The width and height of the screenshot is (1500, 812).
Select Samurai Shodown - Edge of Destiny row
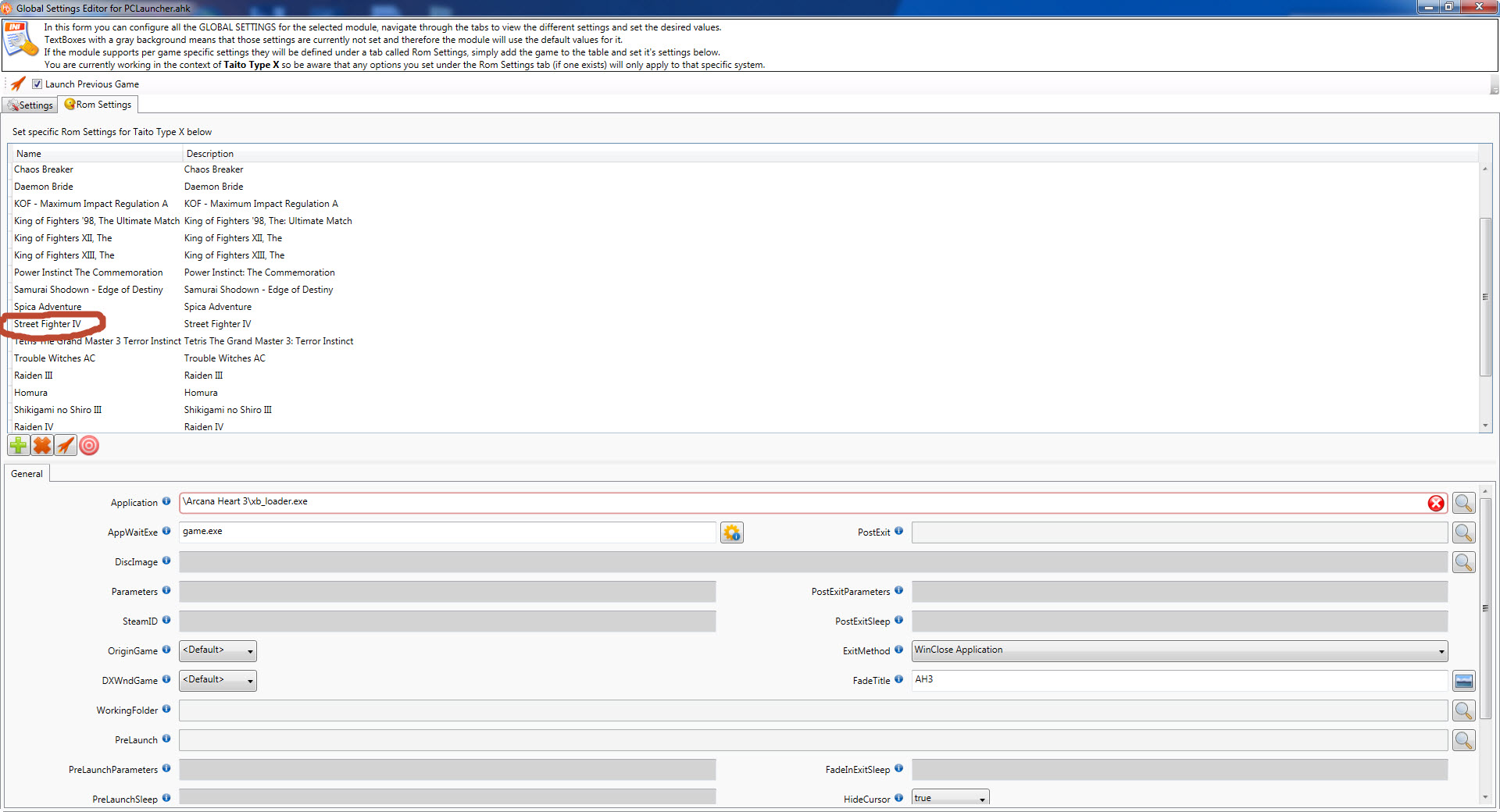click(744, 290)
